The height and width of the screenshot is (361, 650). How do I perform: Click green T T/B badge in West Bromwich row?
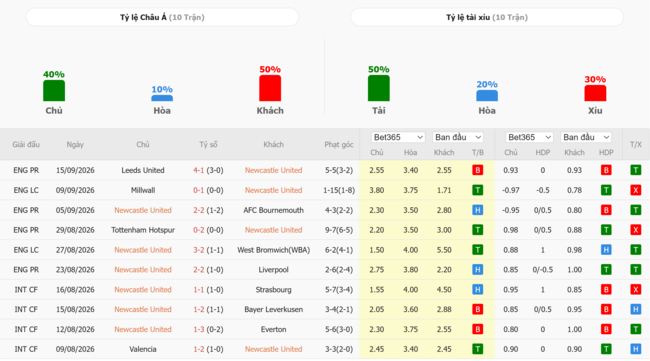tap(478, 250)
